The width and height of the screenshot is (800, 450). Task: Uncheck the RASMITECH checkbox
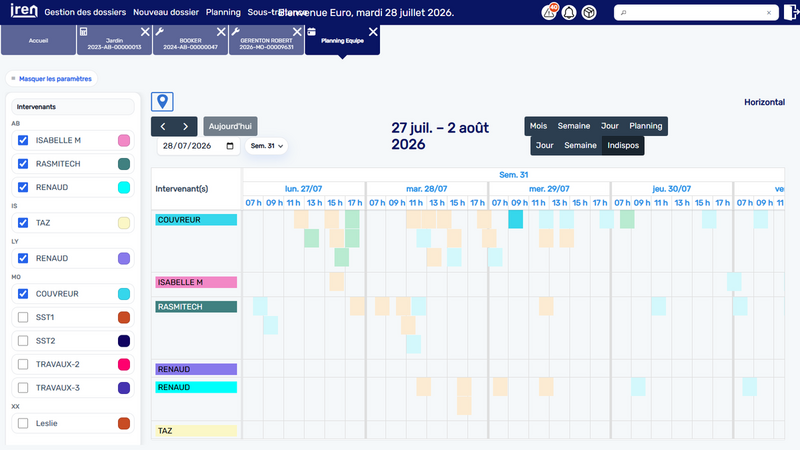coord(23,164)
